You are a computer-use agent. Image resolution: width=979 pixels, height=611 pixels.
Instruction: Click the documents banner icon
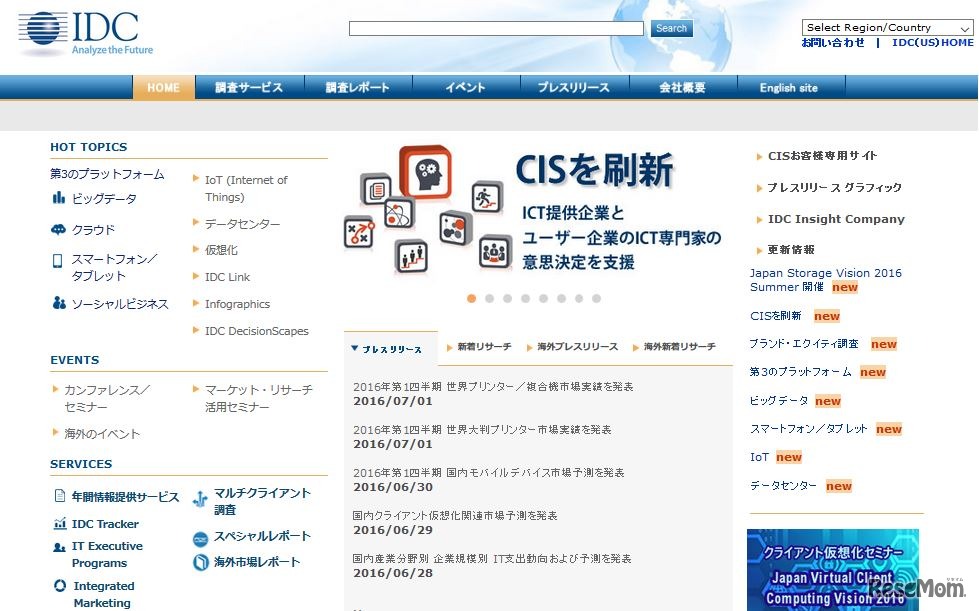[x=376, y=190]
